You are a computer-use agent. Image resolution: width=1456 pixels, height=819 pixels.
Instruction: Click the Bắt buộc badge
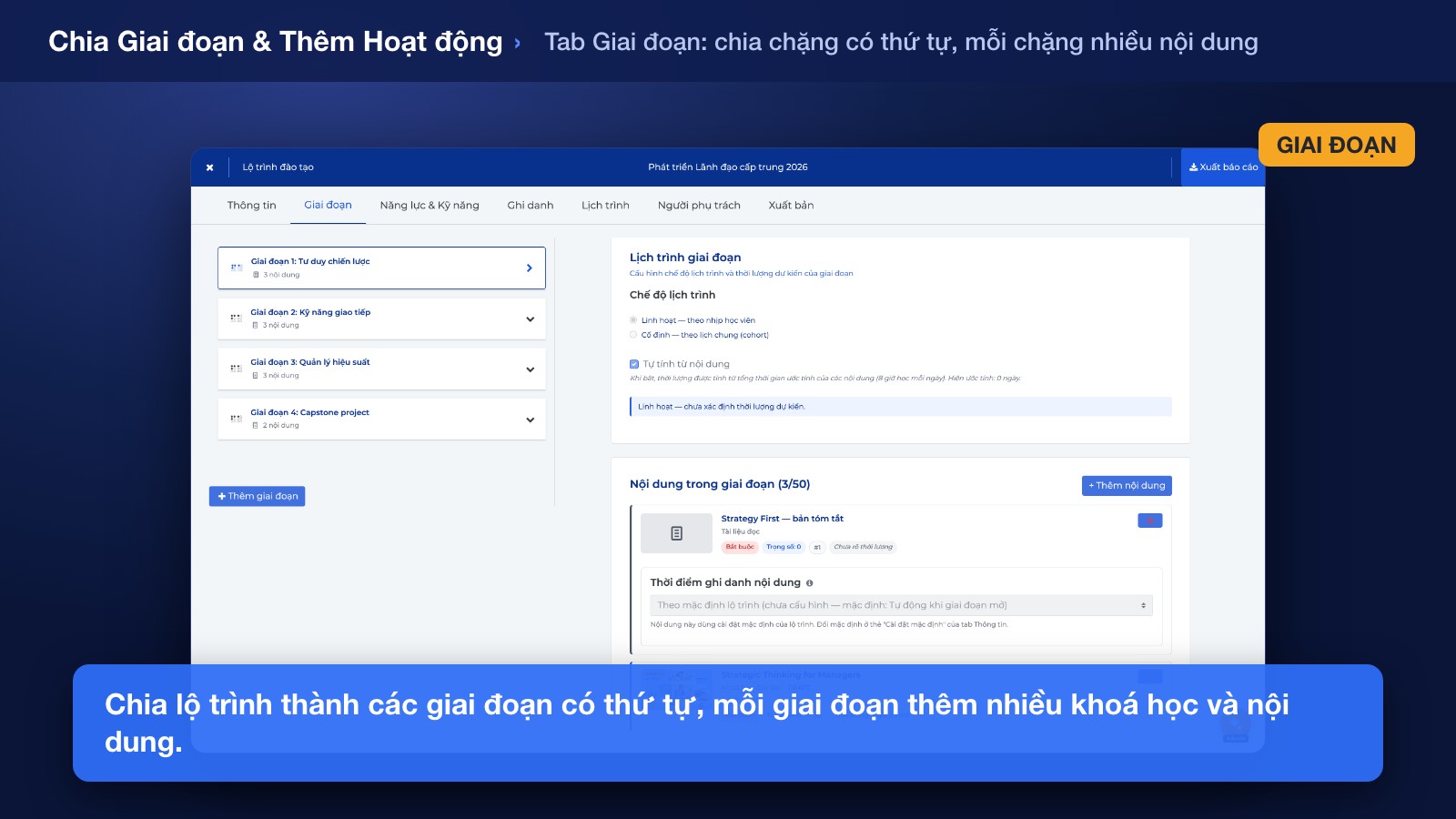(740, 547)
